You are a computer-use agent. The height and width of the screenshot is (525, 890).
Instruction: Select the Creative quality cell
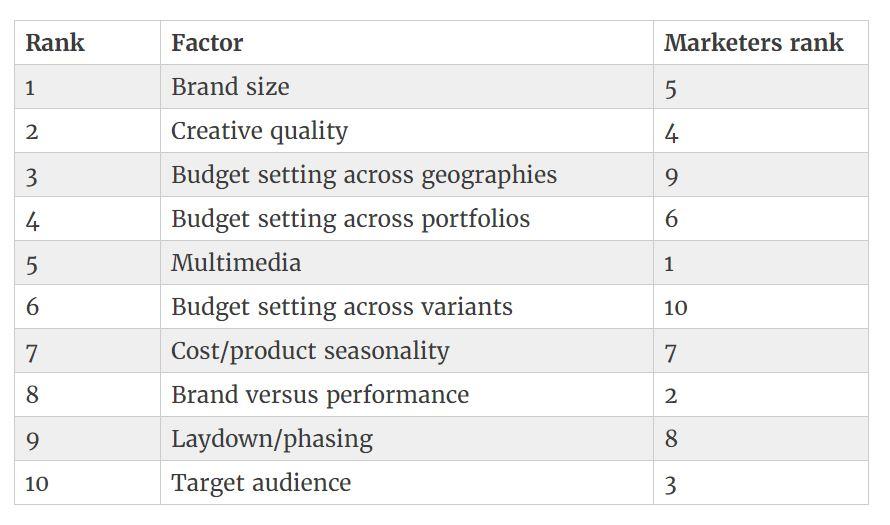[x=259, y=131]
